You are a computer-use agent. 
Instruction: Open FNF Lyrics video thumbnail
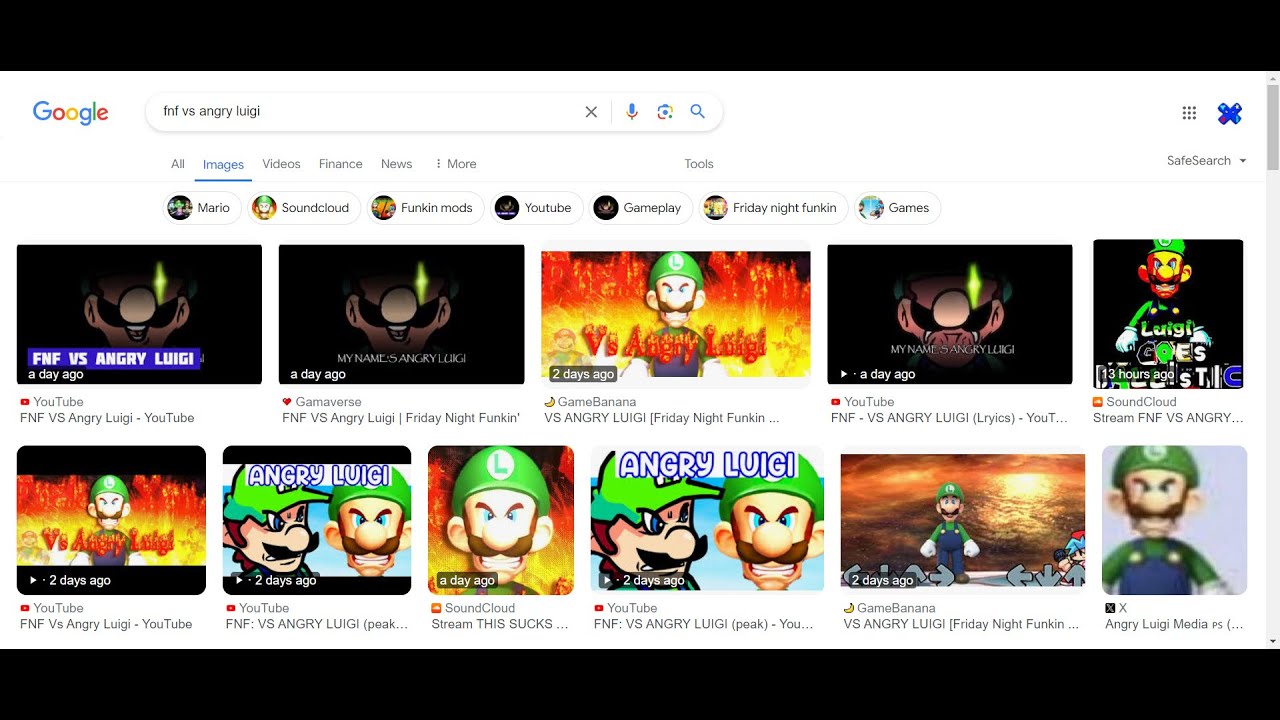pos(950,314)
